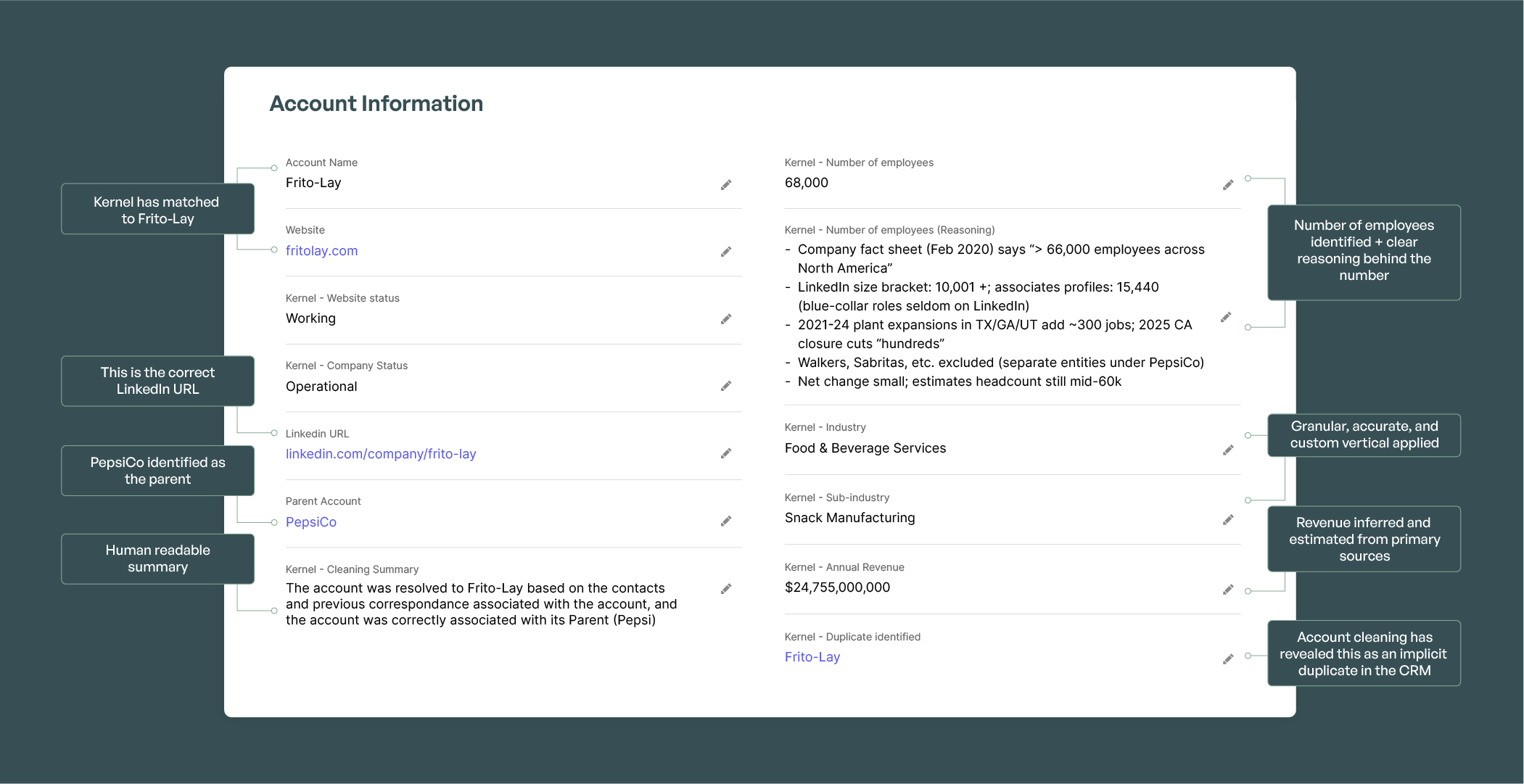Click pencil icon for Kernel - Company Status
This screenshot has width=1524, height=784.
pyautogui.click(x=726, y=386)
